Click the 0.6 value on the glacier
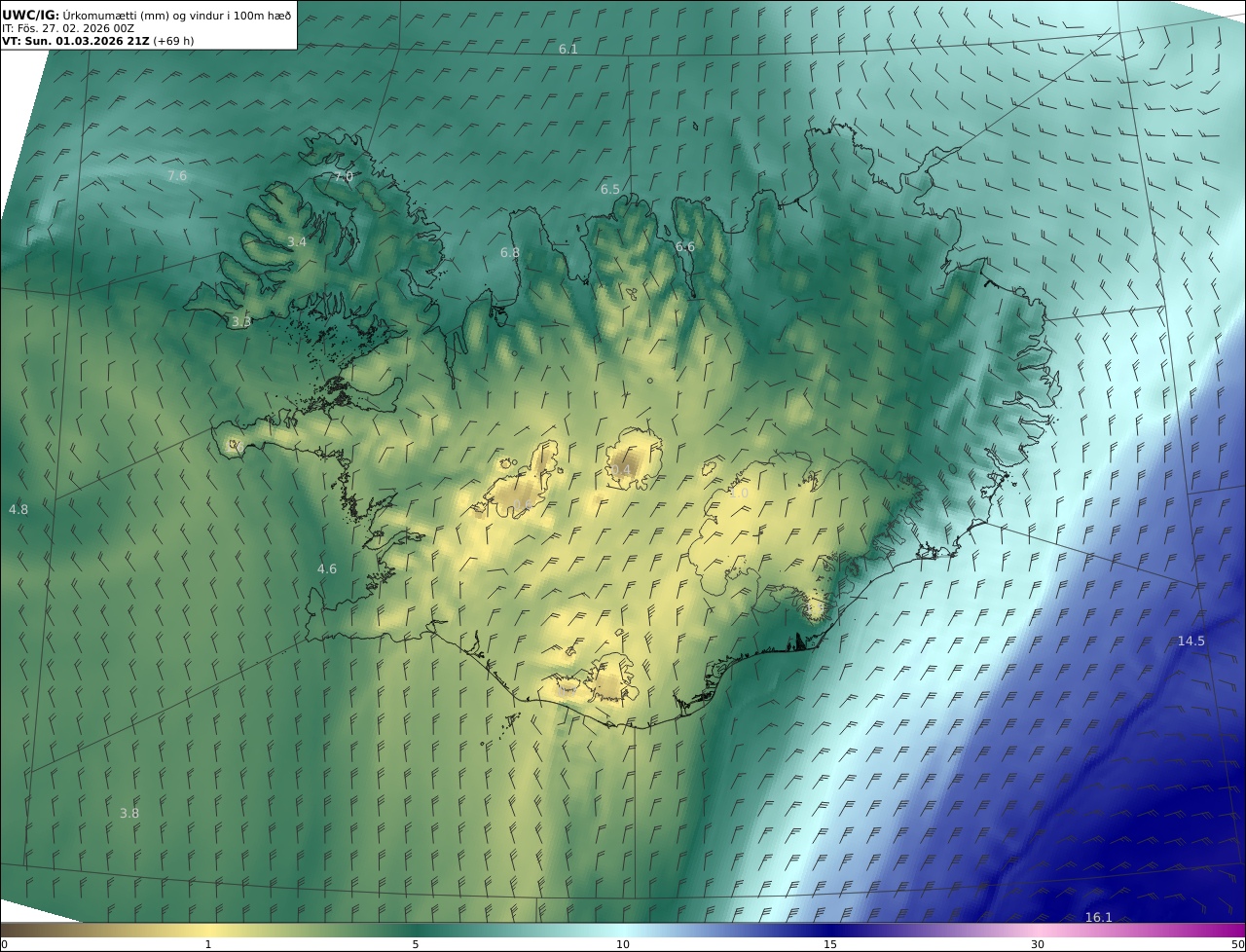 click(524, 504)
